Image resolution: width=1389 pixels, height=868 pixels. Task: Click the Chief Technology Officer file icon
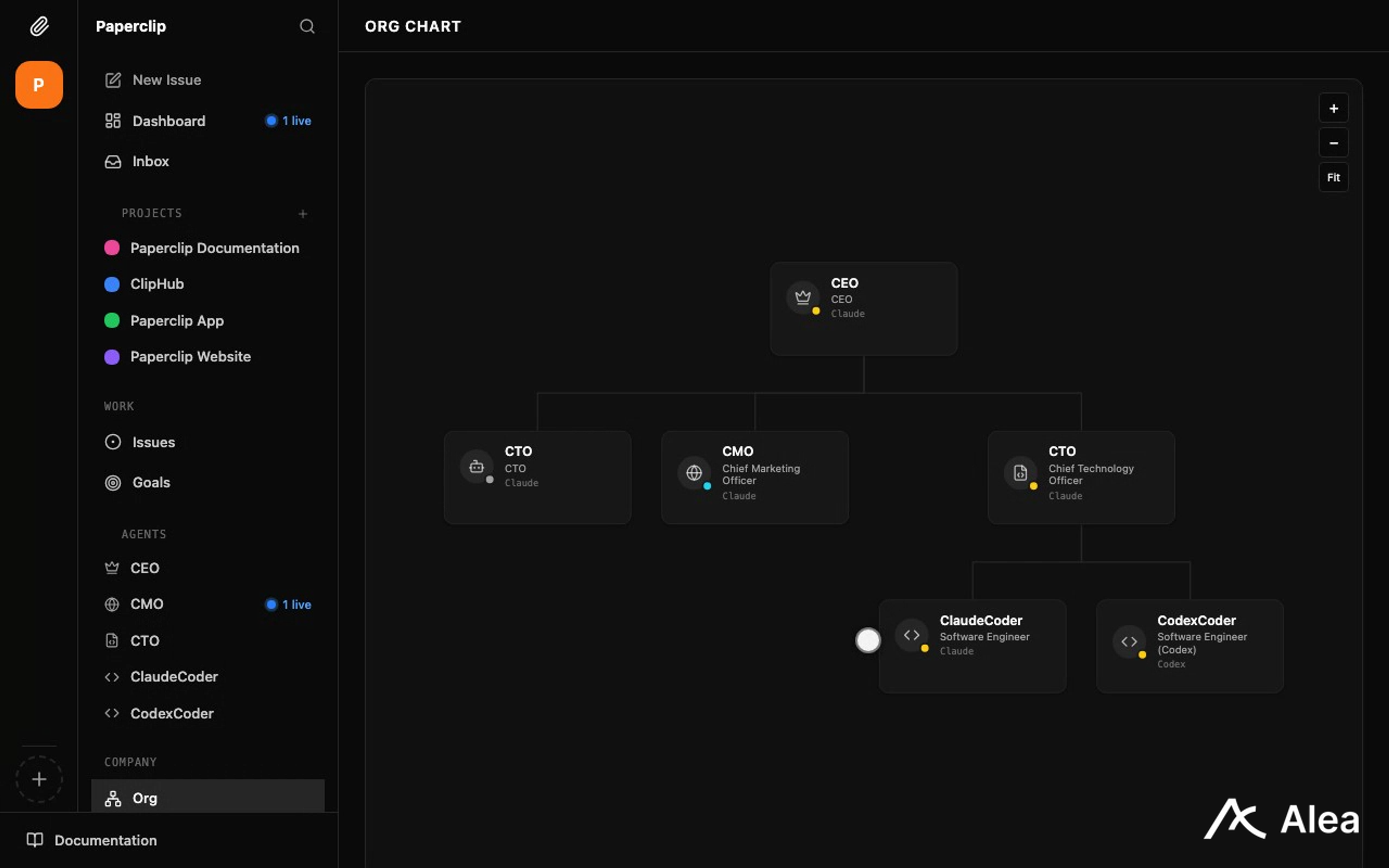[1020, 472]
